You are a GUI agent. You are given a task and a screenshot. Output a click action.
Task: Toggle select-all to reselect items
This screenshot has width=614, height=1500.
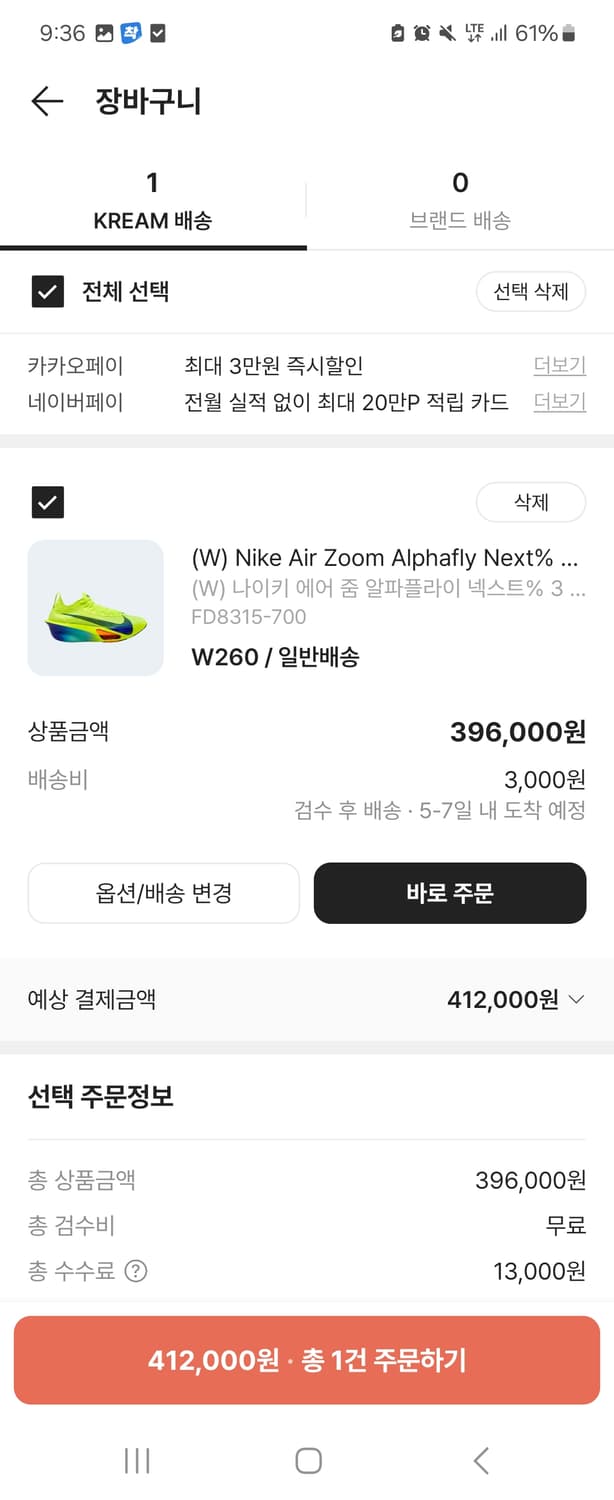tap(47, 292)
